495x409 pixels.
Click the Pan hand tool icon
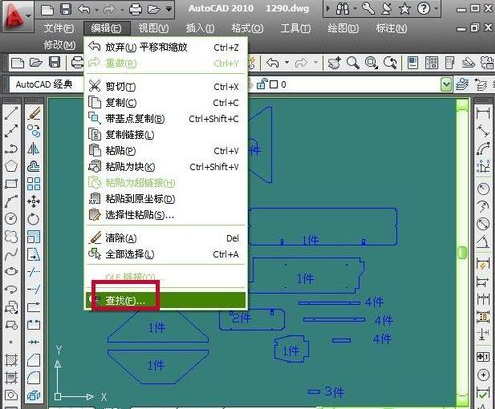(334, 62)
